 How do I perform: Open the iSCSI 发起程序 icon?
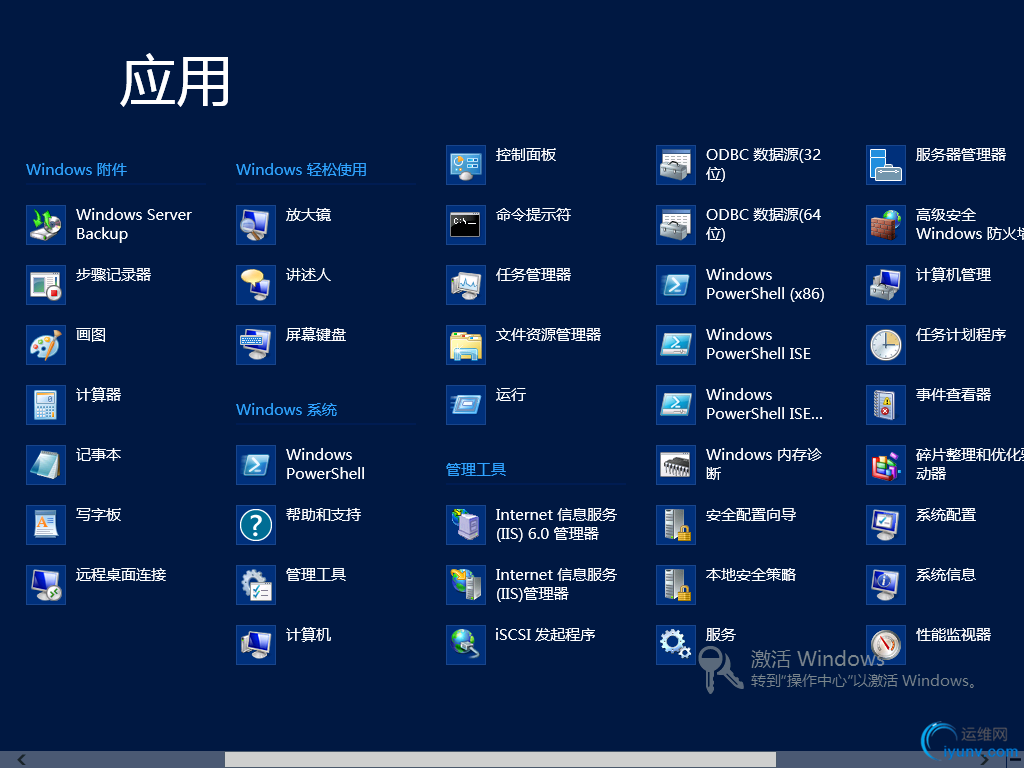[x=466, y=646]
